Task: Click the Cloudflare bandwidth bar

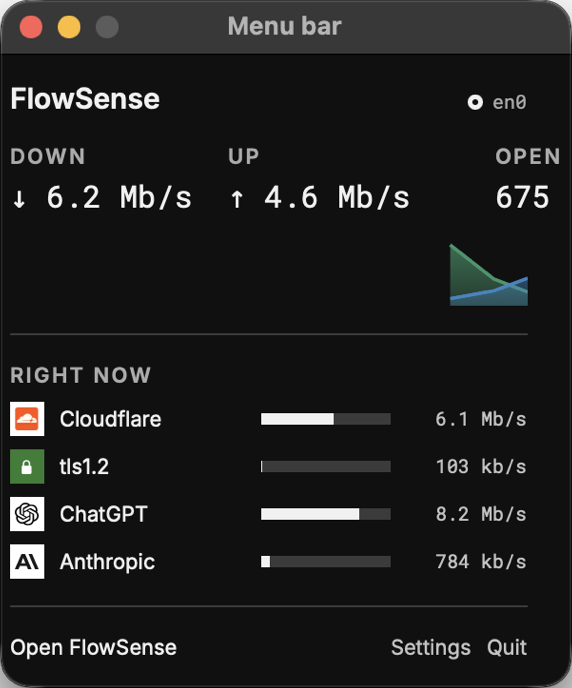Action: coord(326,419)
